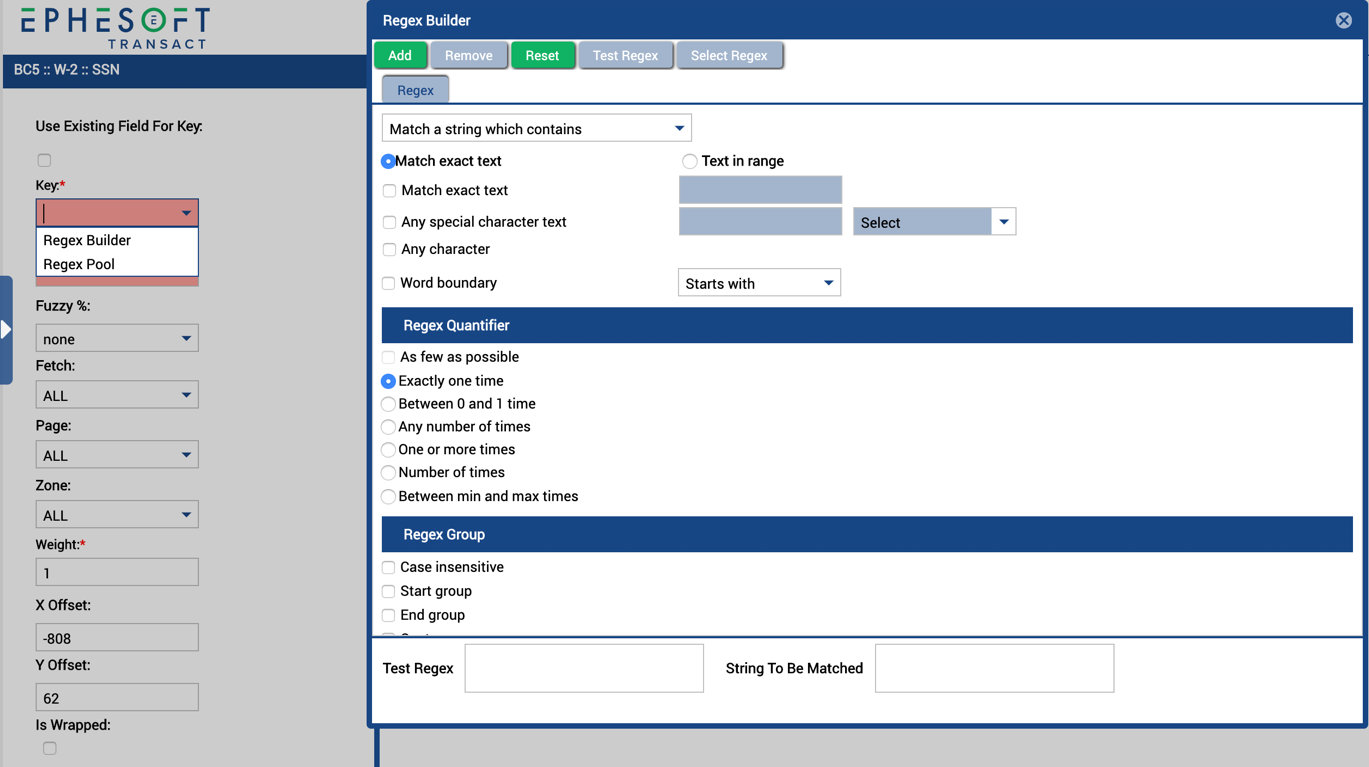Enable Any special character text checkbox
Viewport: 1369px width, 767px height.
click(x=389, y=222)
